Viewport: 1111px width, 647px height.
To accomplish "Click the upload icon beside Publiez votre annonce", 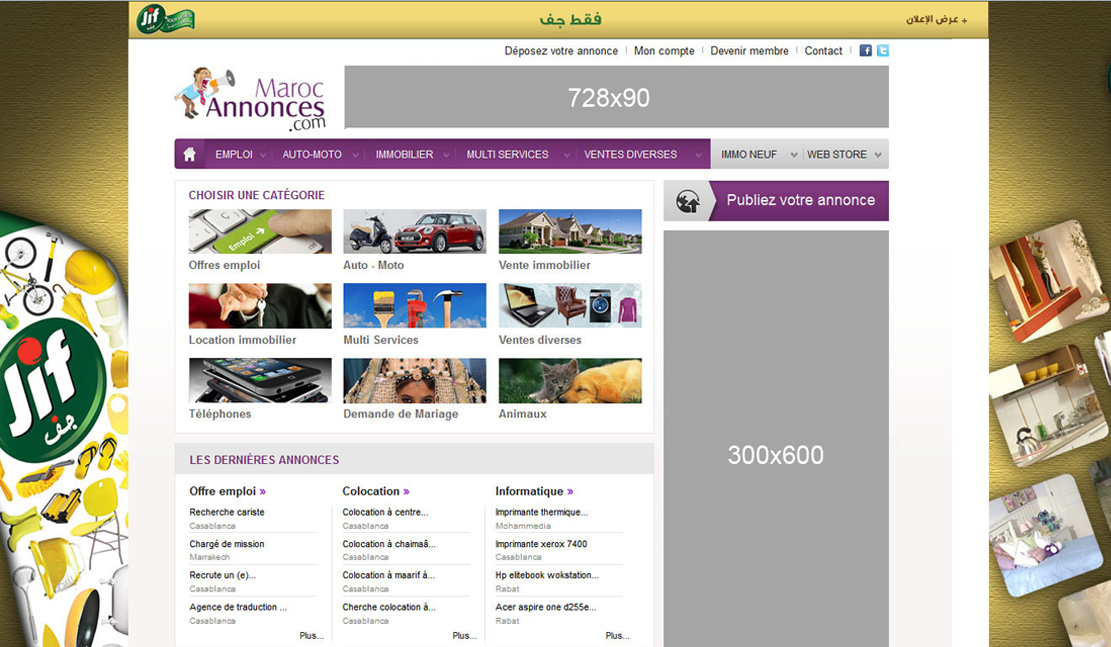I will 688,201.
